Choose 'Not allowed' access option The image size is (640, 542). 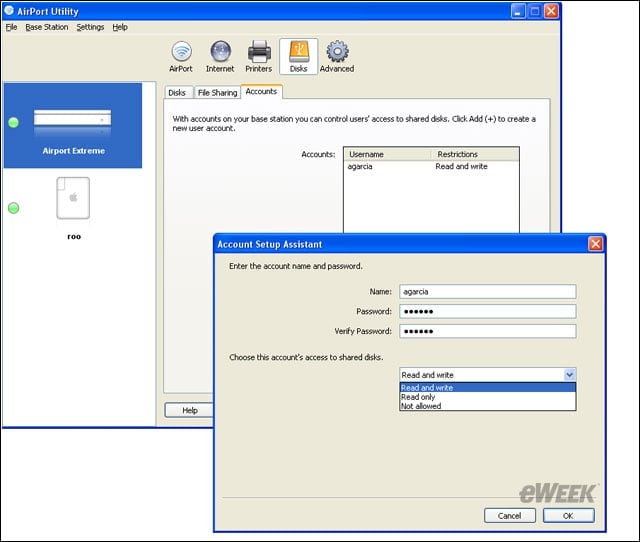tap(488, 406)
